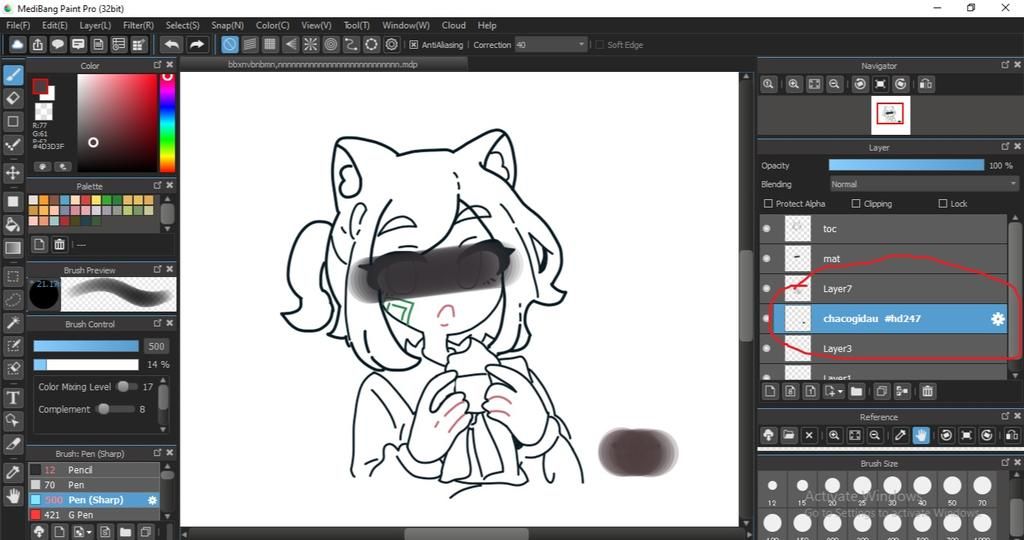This screenshot has height=540, width=1024.
Task: Float the Color panel window
Action: [x=157, y=65]
